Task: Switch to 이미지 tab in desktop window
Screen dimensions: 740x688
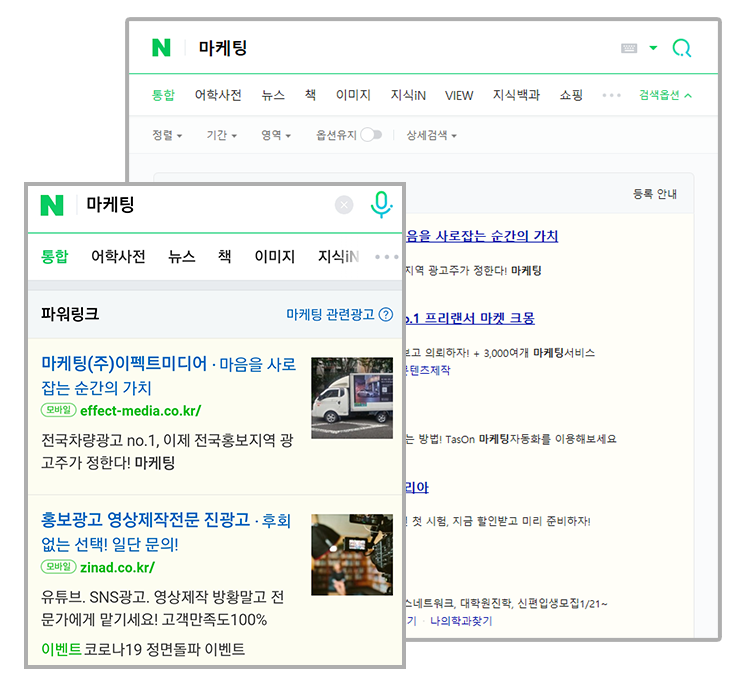Action: [353, 95]
